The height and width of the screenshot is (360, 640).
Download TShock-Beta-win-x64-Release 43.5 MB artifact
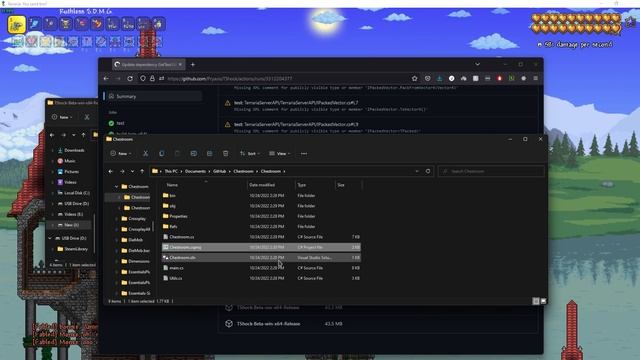pyautogui.click(x=268, y=324)
